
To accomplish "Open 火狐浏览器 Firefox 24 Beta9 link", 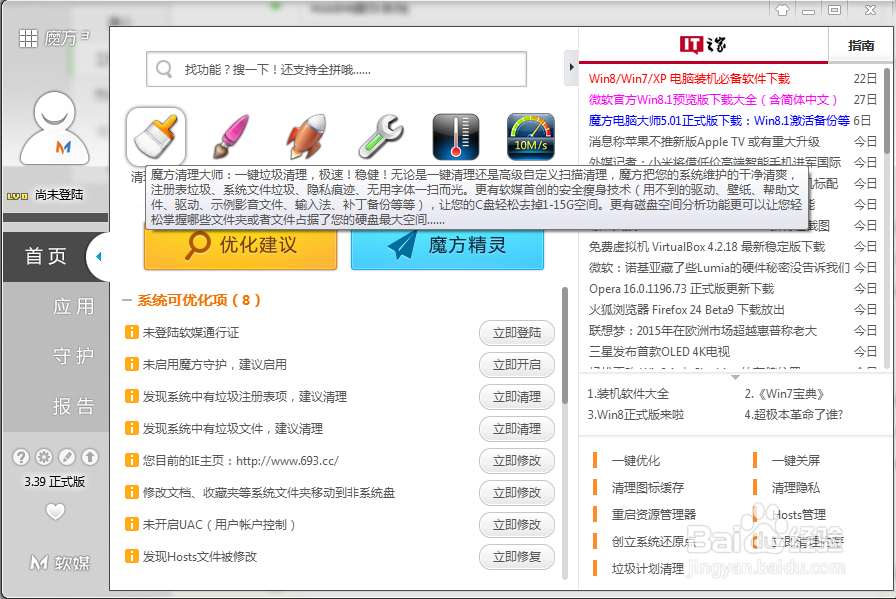I will 687,310.
